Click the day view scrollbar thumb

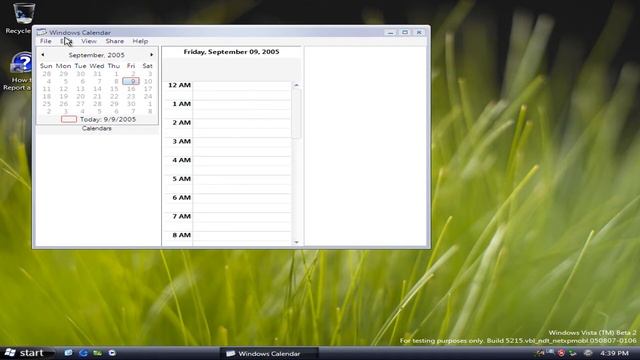tap(296, 113)
